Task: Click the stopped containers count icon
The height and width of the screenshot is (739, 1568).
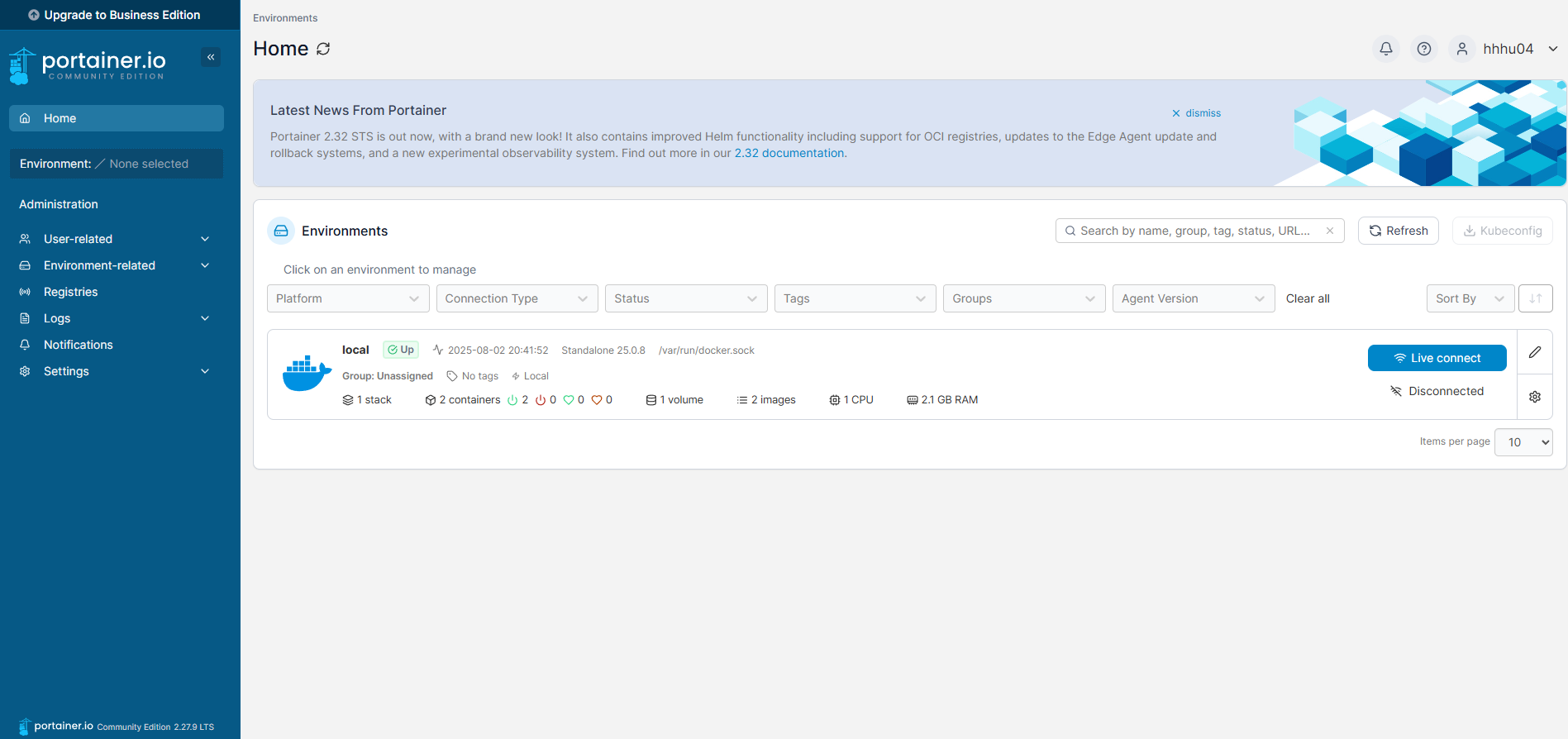Action: pyautogui.click(x=541, y=400)
